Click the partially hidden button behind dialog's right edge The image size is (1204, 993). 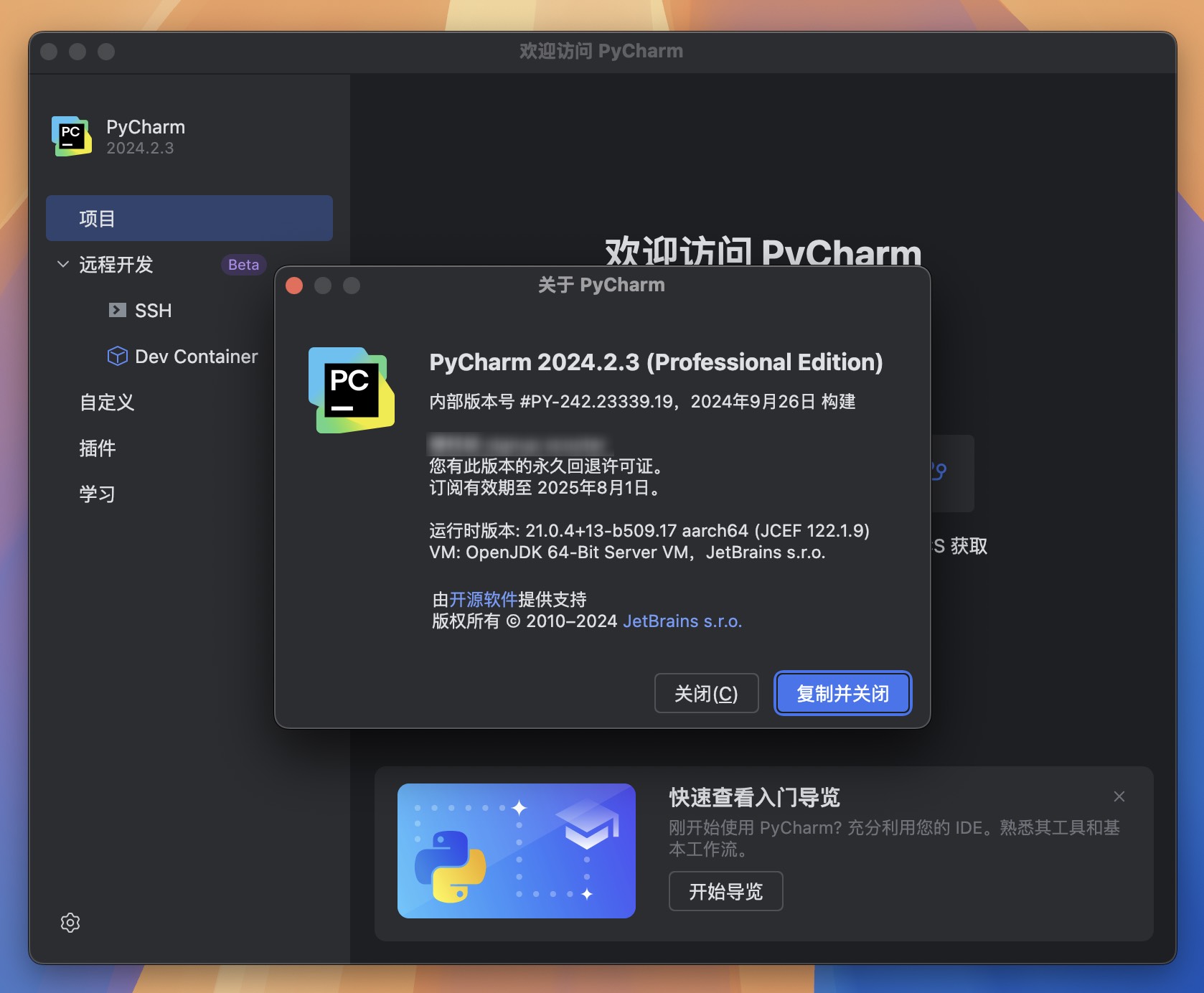952,474
